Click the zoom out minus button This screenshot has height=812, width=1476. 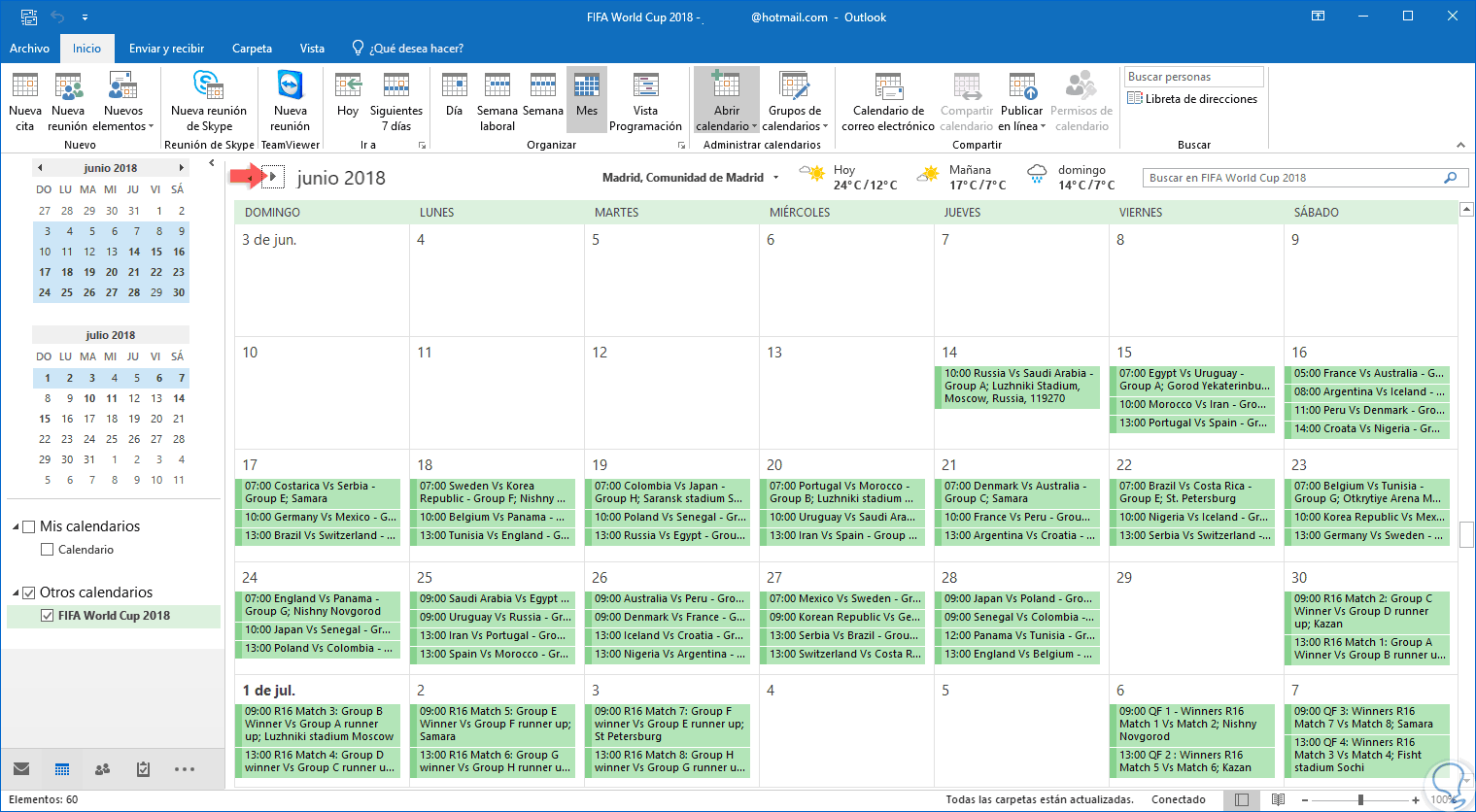1305,799
